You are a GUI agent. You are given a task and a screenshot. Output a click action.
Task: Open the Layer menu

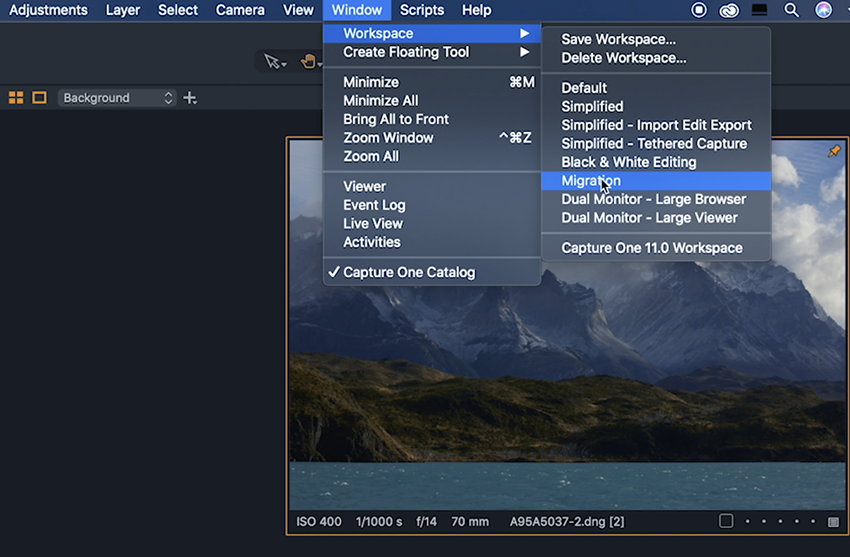coord(123,10)
